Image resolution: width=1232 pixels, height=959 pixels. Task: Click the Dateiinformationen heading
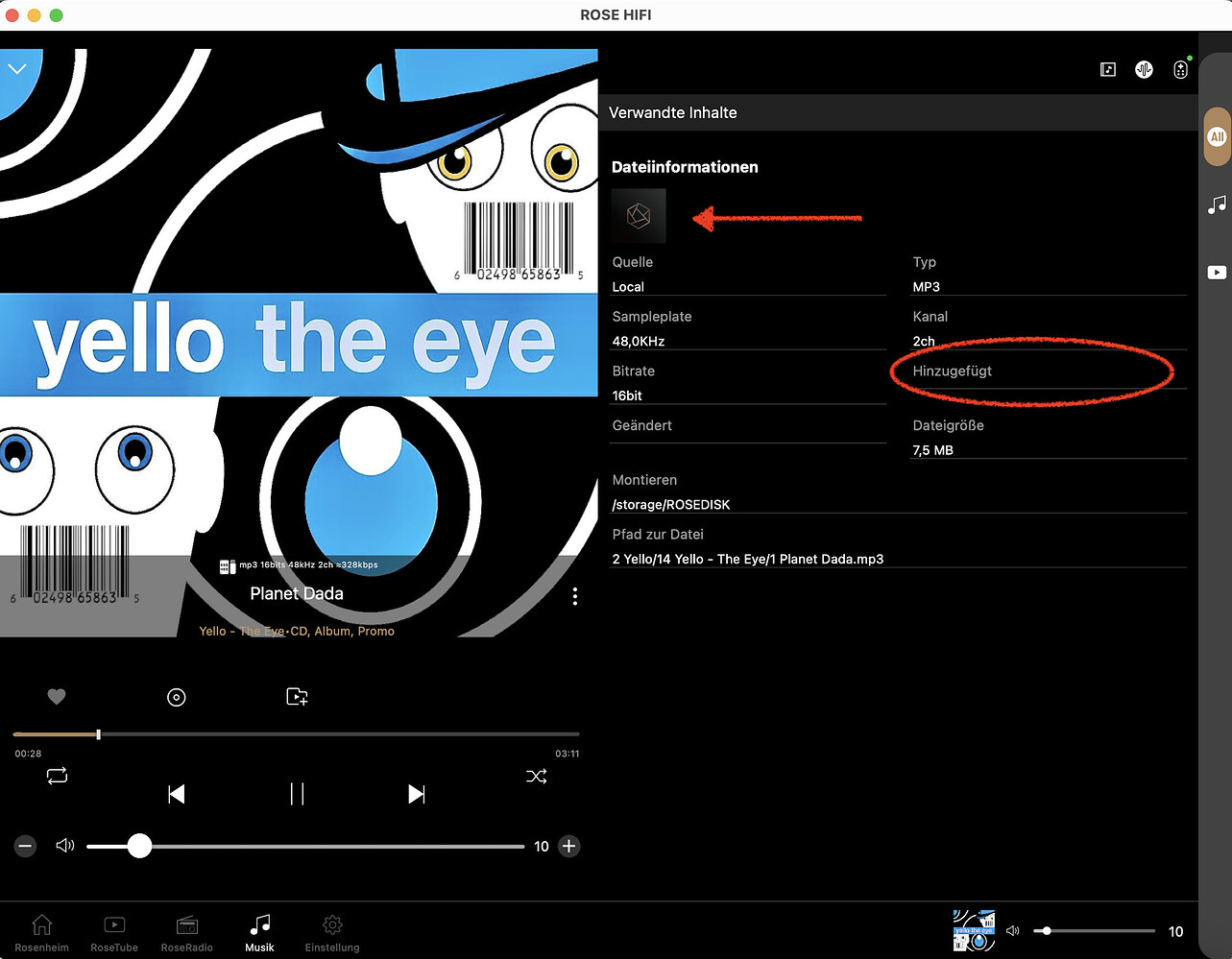685,167
